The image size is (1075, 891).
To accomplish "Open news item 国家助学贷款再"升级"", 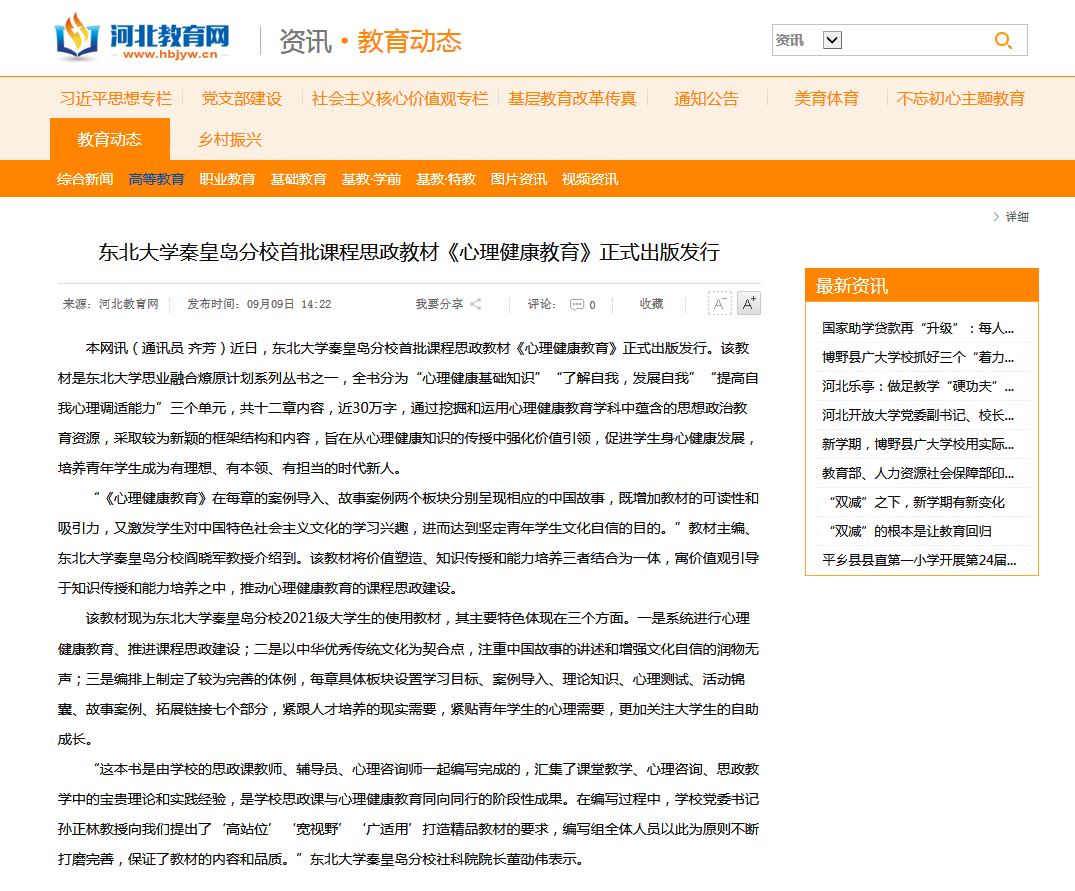I will [918, 328].
